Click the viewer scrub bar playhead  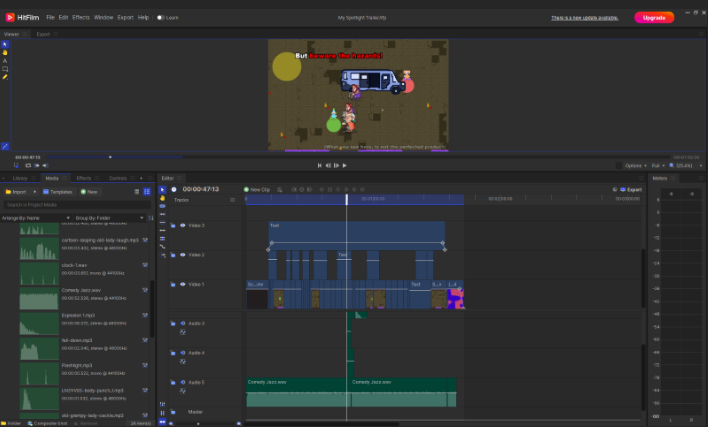110,157
